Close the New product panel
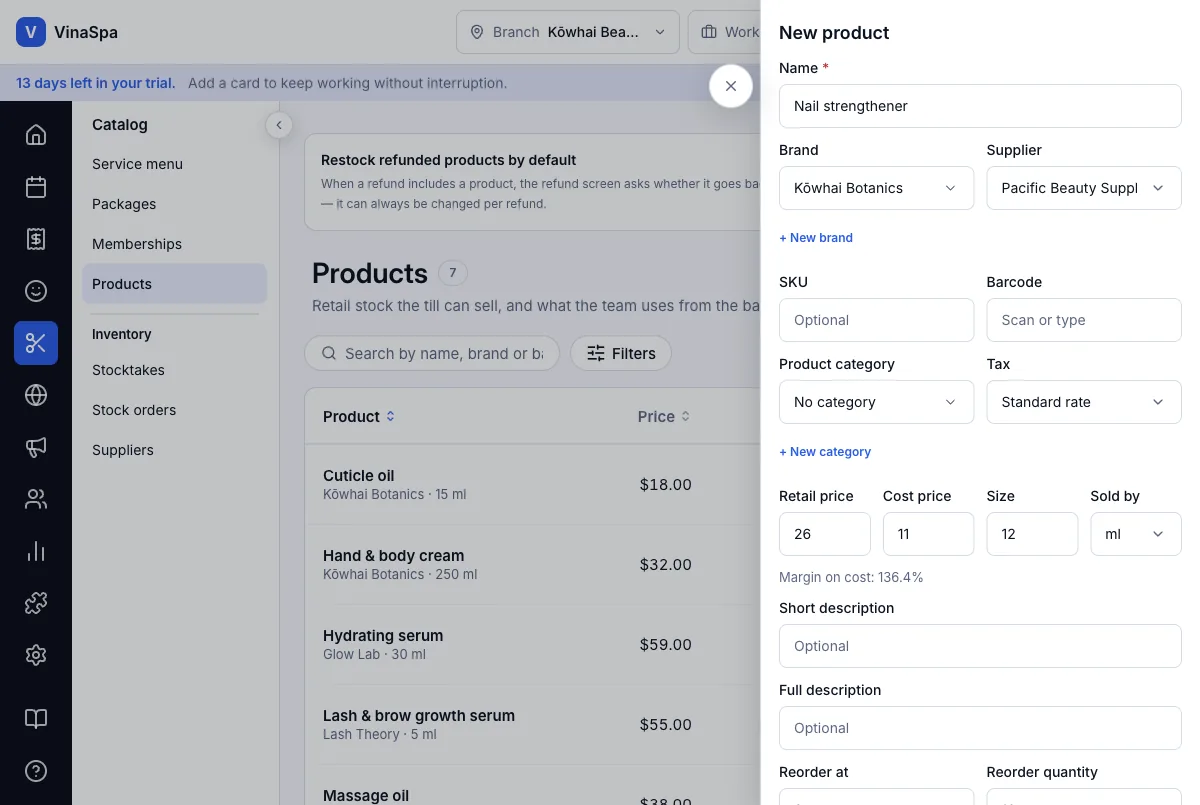 [x=731, y=86]
